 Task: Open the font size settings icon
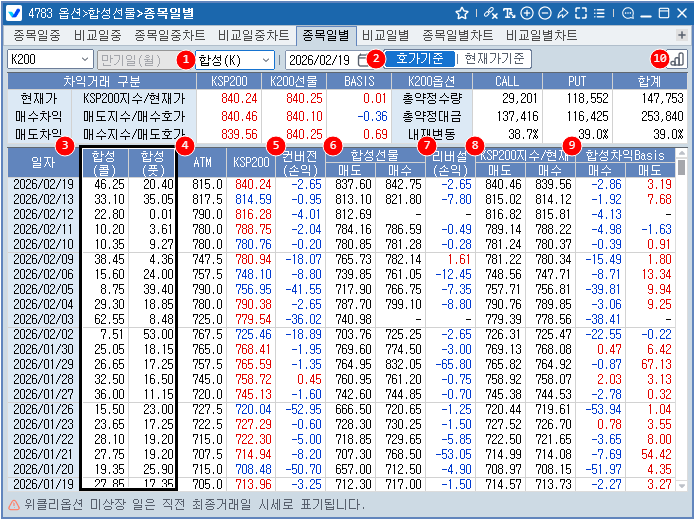509,13
